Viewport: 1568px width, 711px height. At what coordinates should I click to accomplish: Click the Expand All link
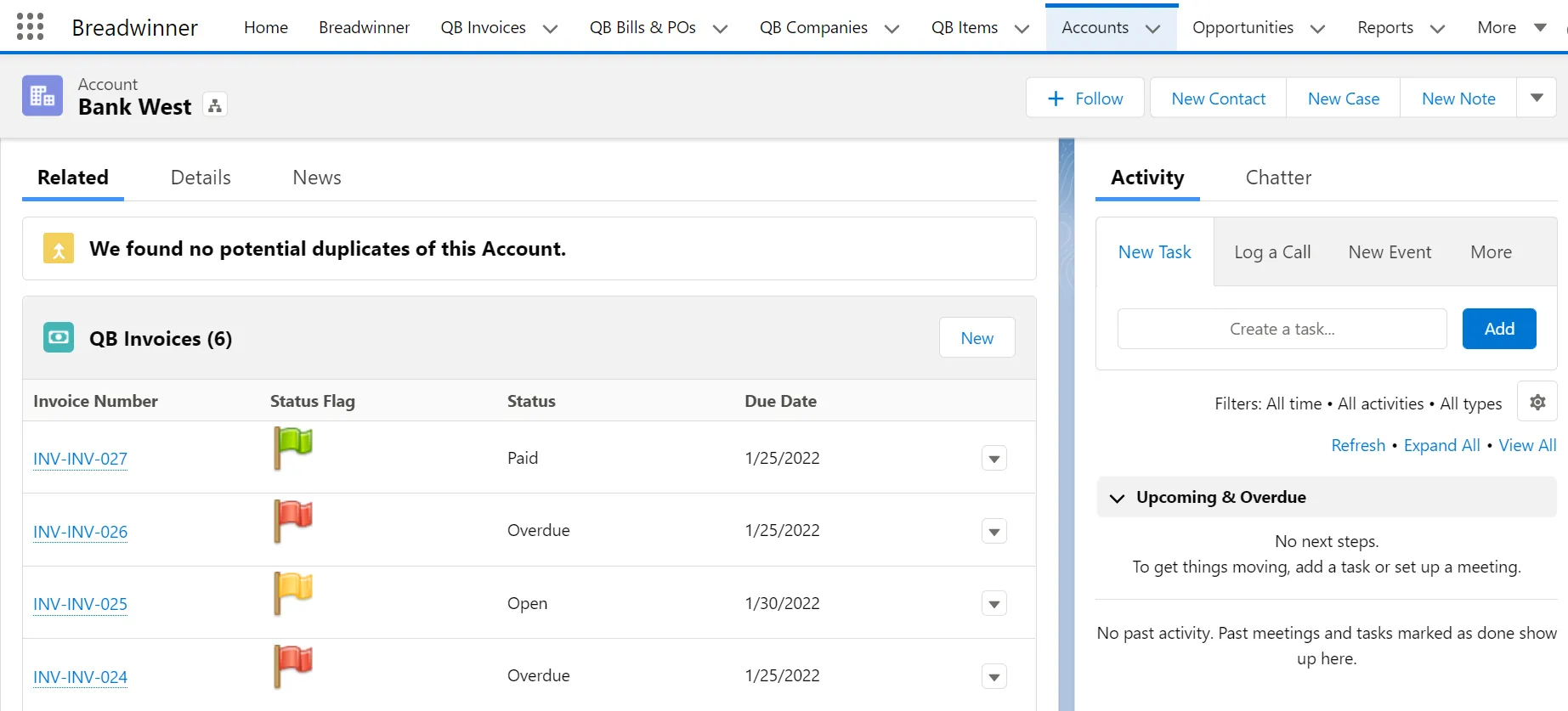point(1441,445)
